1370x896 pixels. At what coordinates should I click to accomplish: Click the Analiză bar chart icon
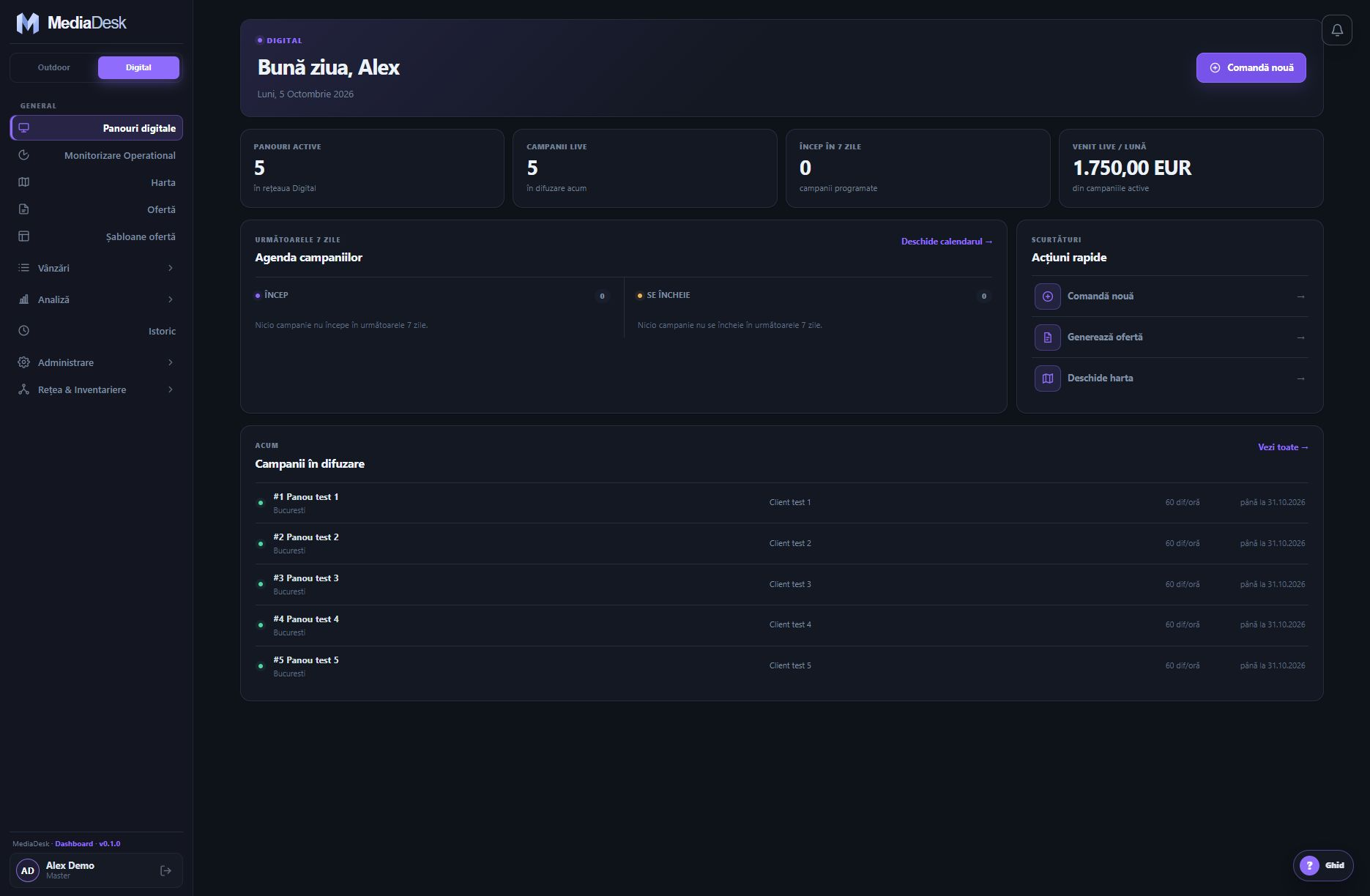pos(24,299)
